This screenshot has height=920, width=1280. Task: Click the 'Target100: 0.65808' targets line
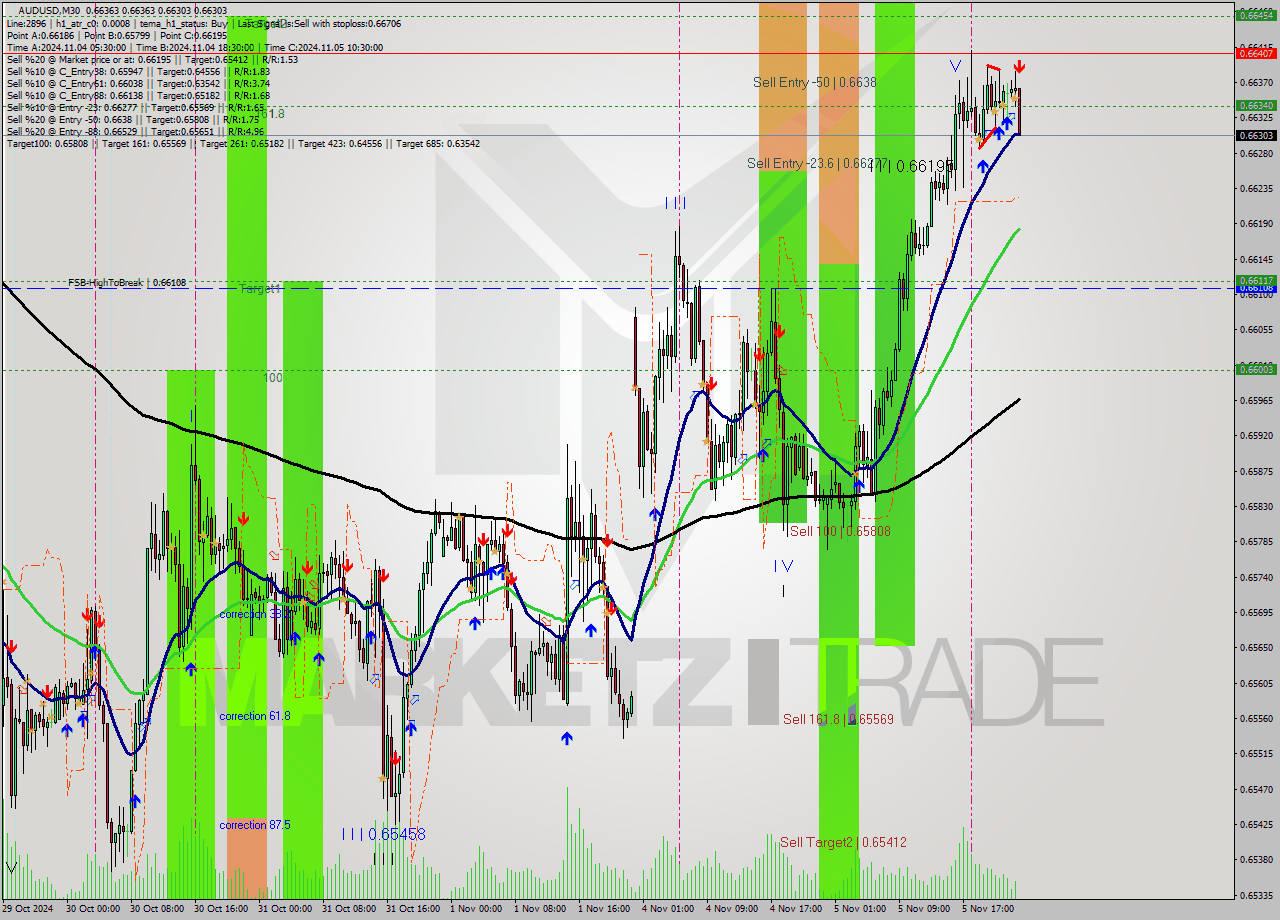[x=243, y=143]
